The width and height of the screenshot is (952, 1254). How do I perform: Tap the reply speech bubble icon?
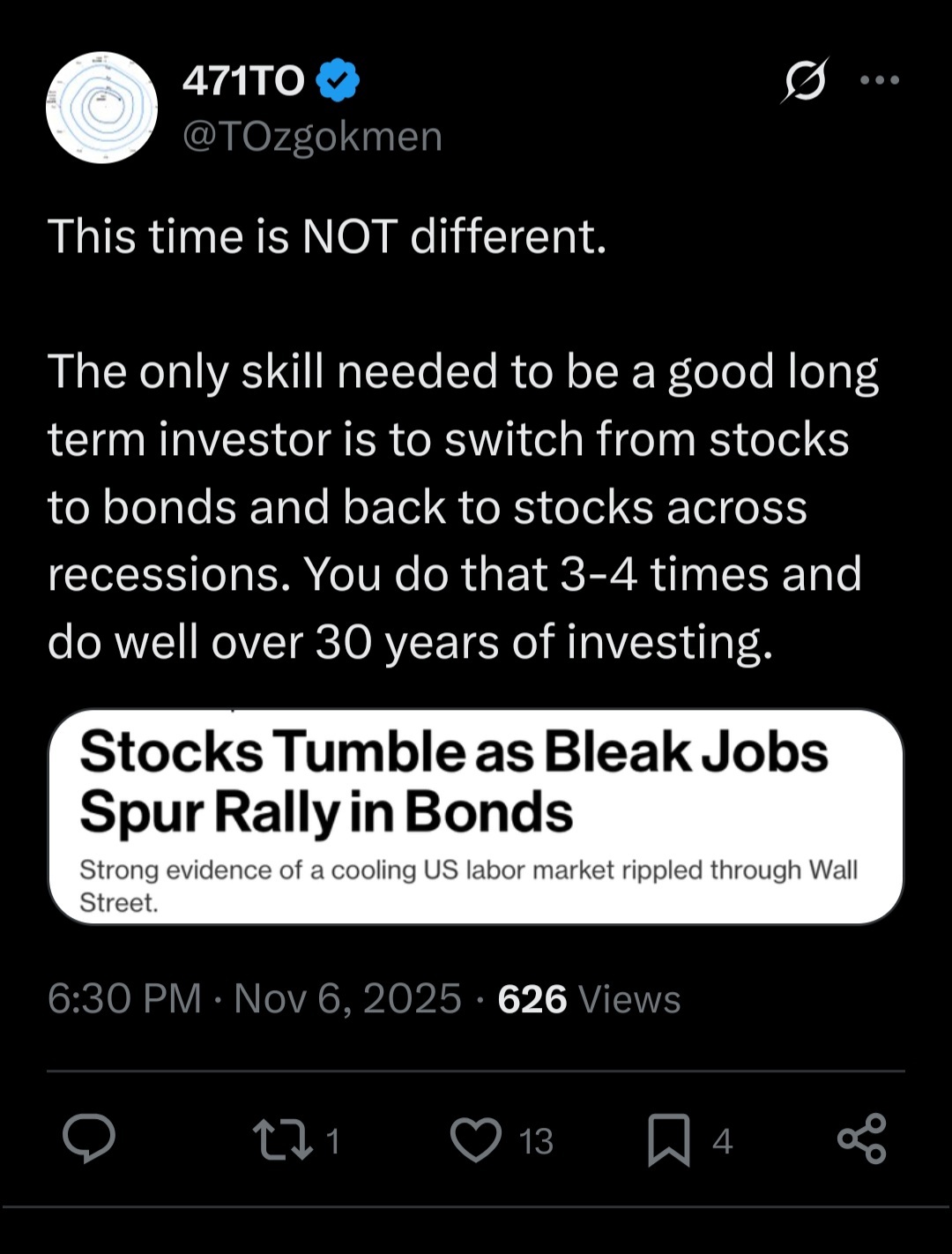pos(89,1139)
